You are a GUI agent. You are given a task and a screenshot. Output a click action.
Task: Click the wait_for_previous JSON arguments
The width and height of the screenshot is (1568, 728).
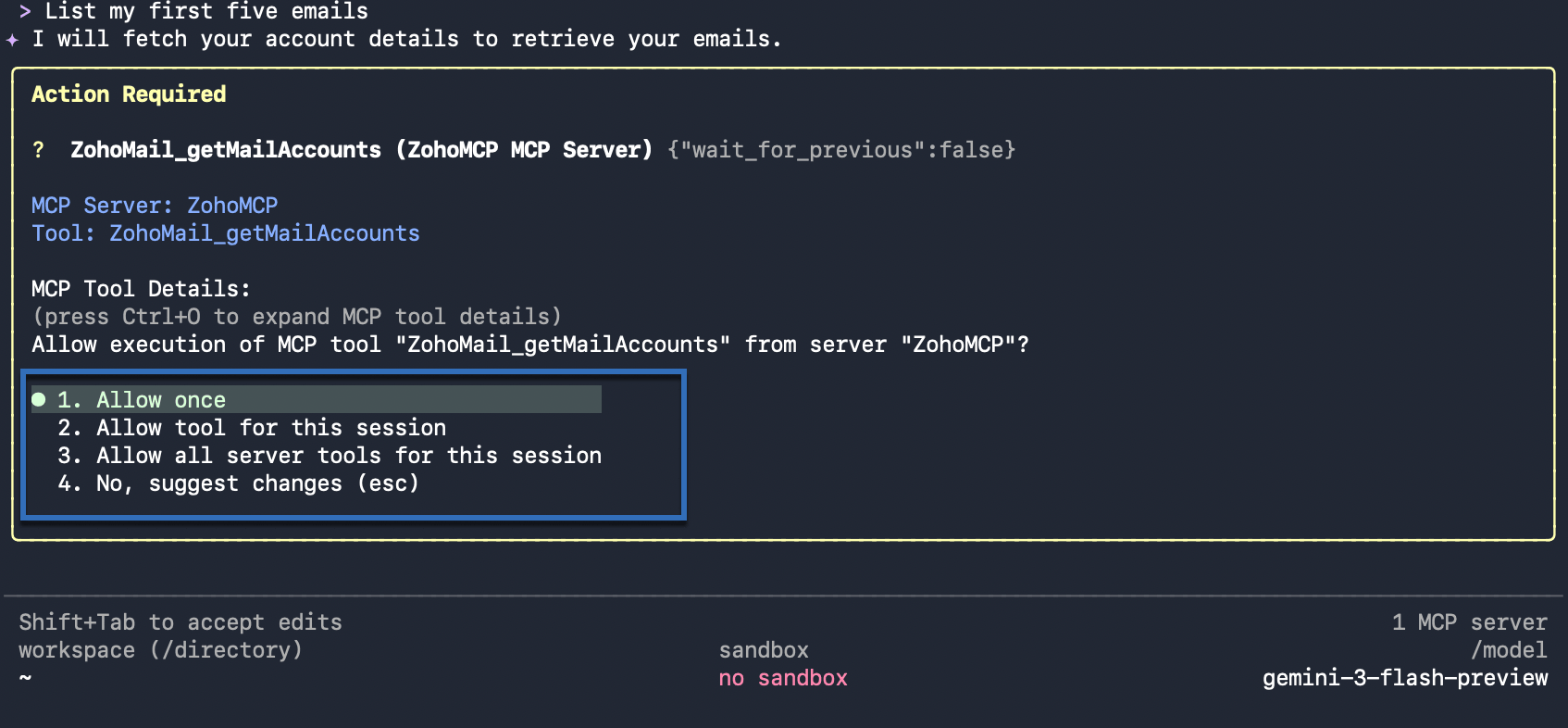pos(841,150)
